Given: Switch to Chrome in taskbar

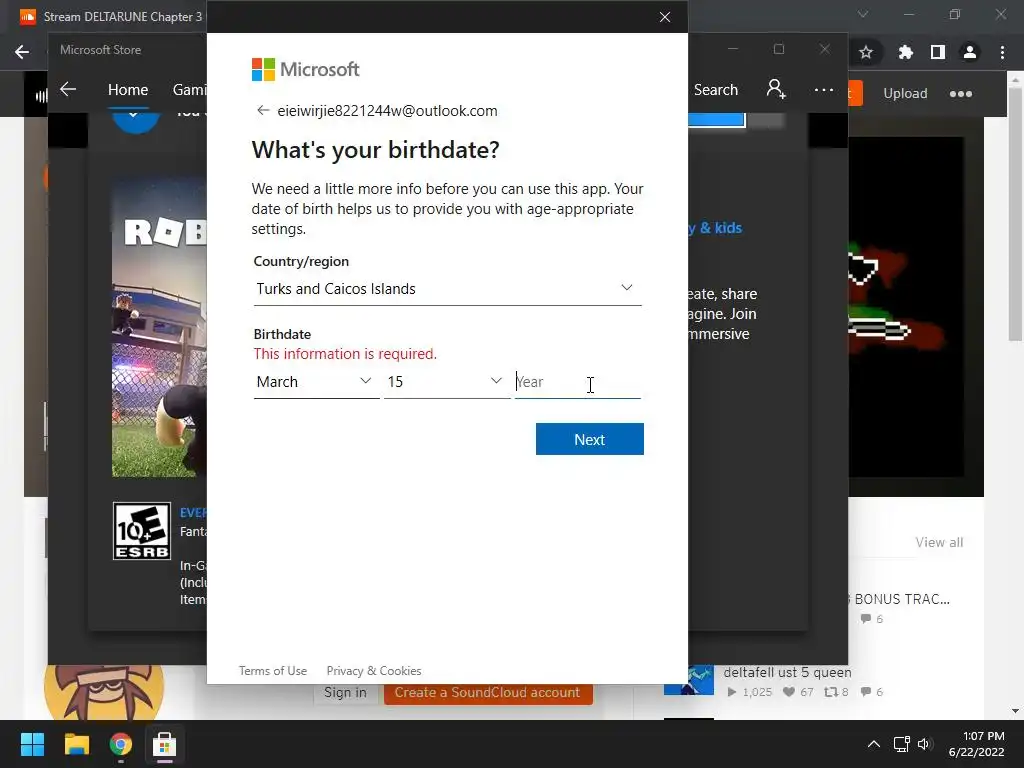Looking at the screenshot, I should tap(120, 744).
